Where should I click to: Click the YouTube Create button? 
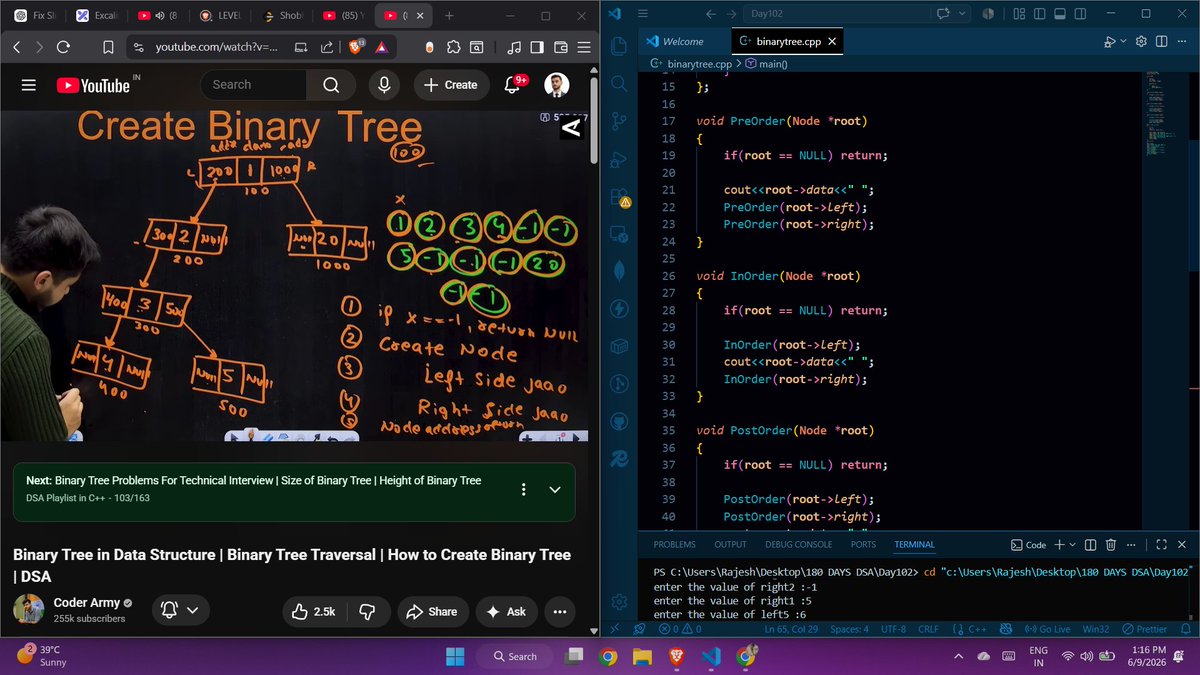(450, 85)
